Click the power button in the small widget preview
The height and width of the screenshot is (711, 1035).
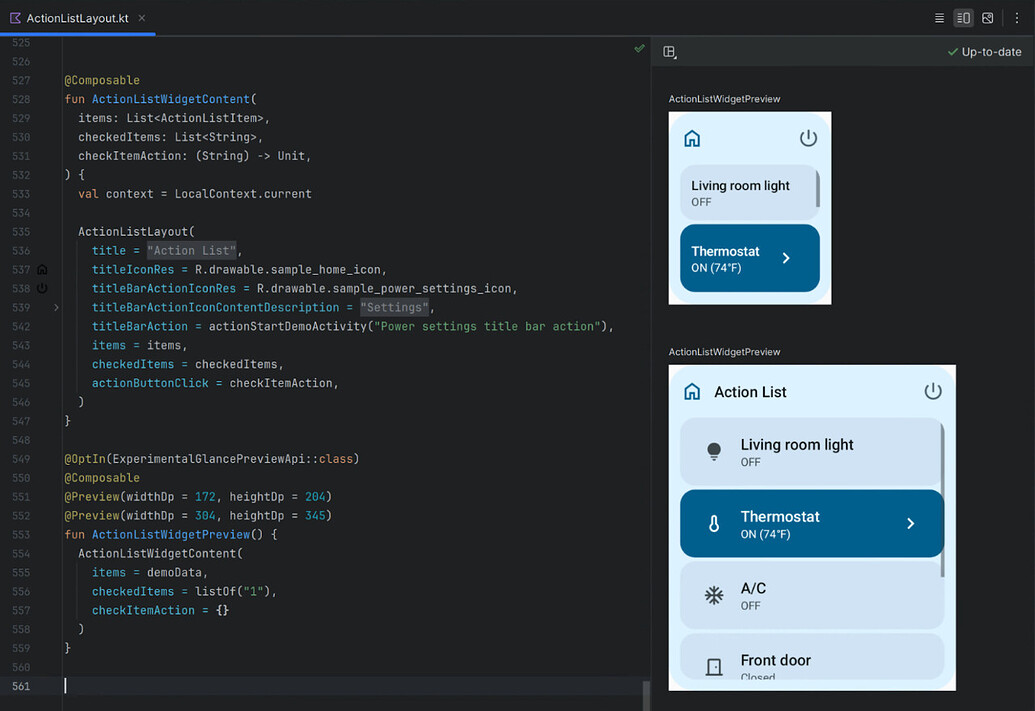(x=808, y=138)
